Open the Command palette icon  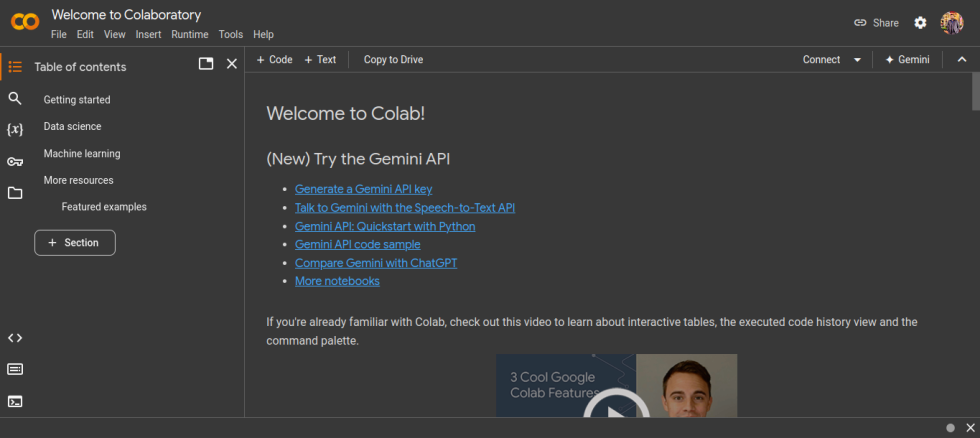(15, 369)
